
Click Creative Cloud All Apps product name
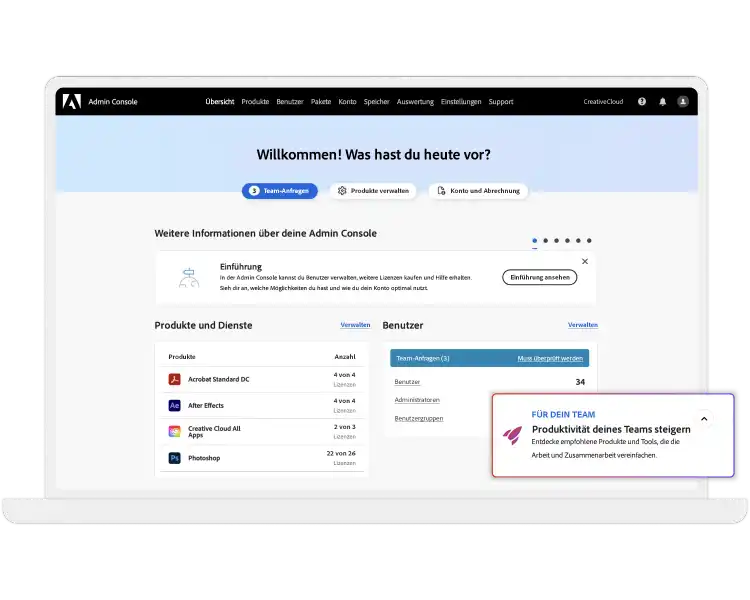[214, 432]
